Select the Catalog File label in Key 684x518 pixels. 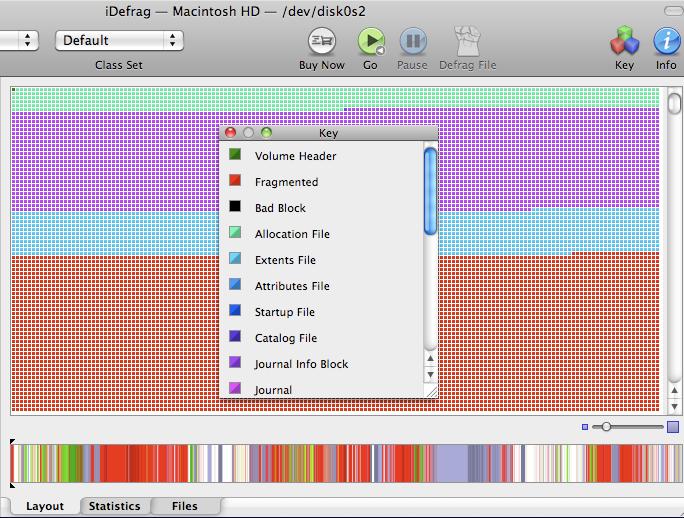(x=286, y=338)
